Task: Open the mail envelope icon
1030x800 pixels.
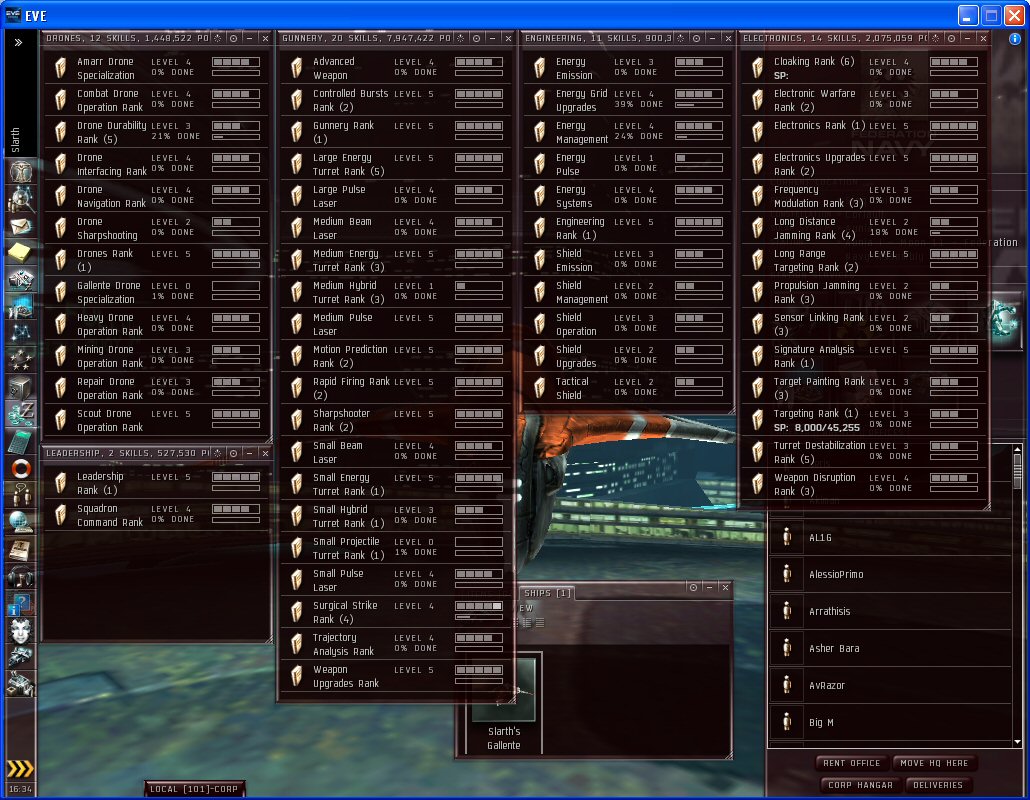Action: 20,227
